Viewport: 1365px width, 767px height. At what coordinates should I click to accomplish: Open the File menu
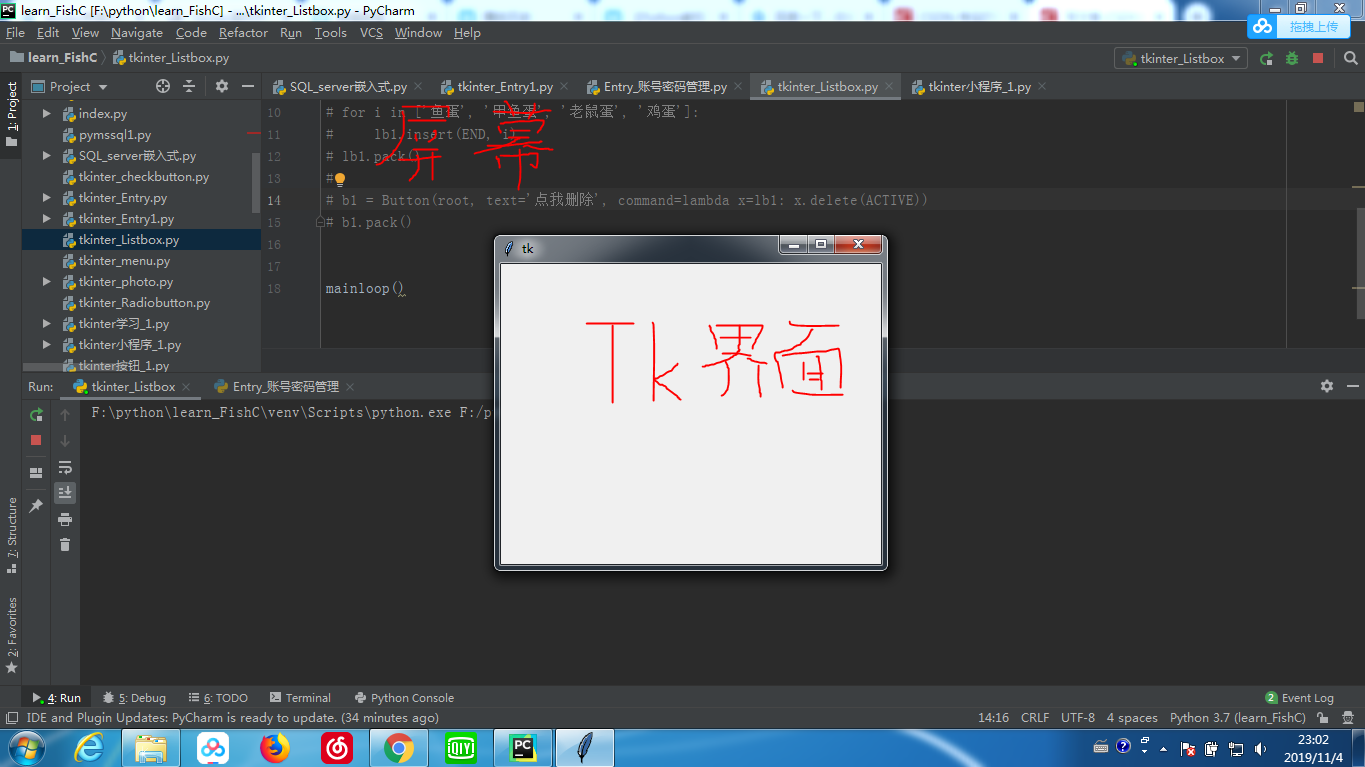click(15, 33)
